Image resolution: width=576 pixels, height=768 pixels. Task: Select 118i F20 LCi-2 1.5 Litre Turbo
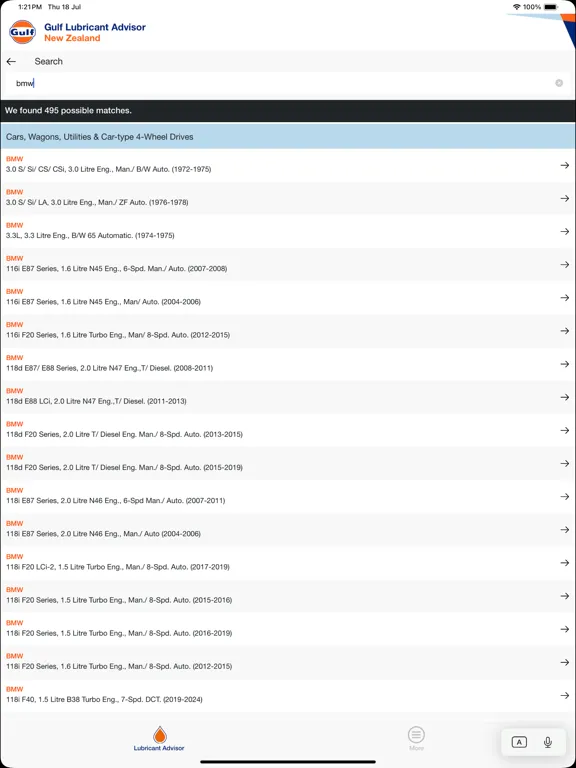(288, 563)
